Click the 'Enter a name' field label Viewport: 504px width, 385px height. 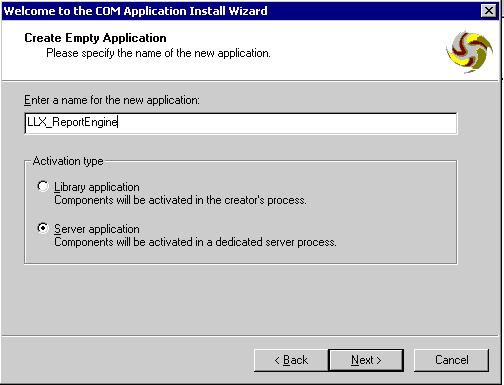(x=112, y=100)
